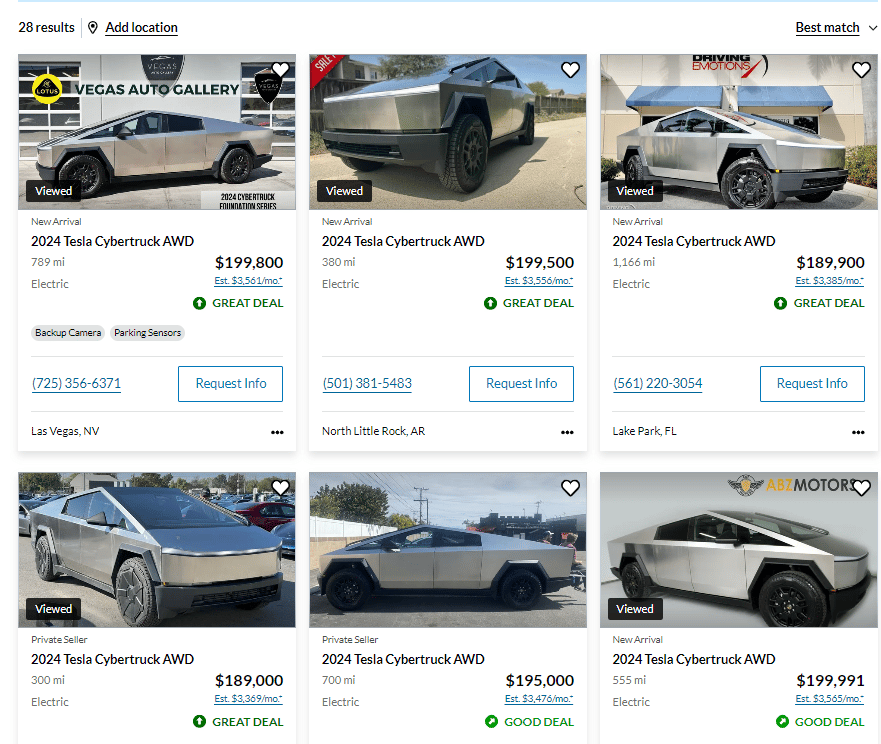Toggle heart on the Lake Park Cybertruck

[861, 70]
